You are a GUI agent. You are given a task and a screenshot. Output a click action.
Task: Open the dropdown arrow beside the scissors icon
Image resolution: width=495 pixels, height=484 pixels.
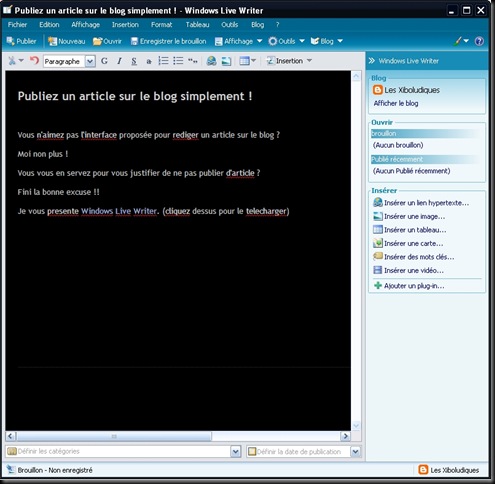point(21,61)
